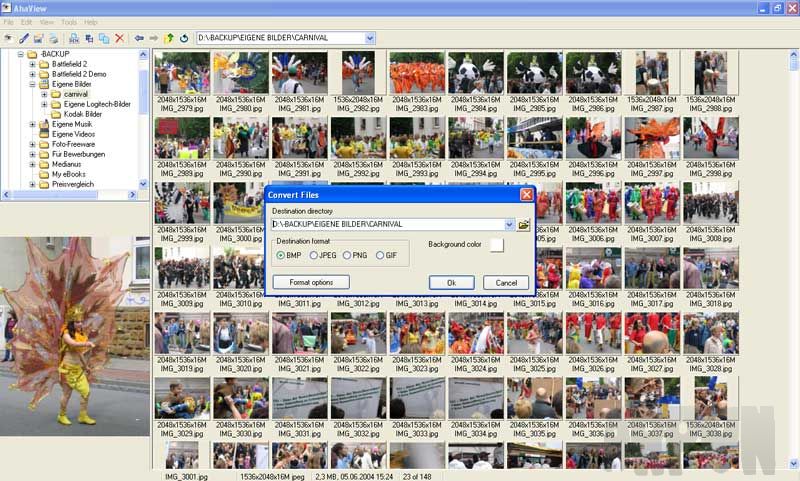Expand the Battlefield 2 folder node
Image resolution: width=800 pixels, height=481 pixels.
(x=32, y=64)
